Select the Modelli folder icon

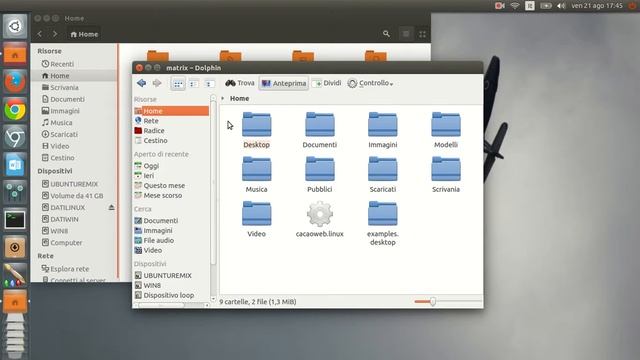[446, 130]
